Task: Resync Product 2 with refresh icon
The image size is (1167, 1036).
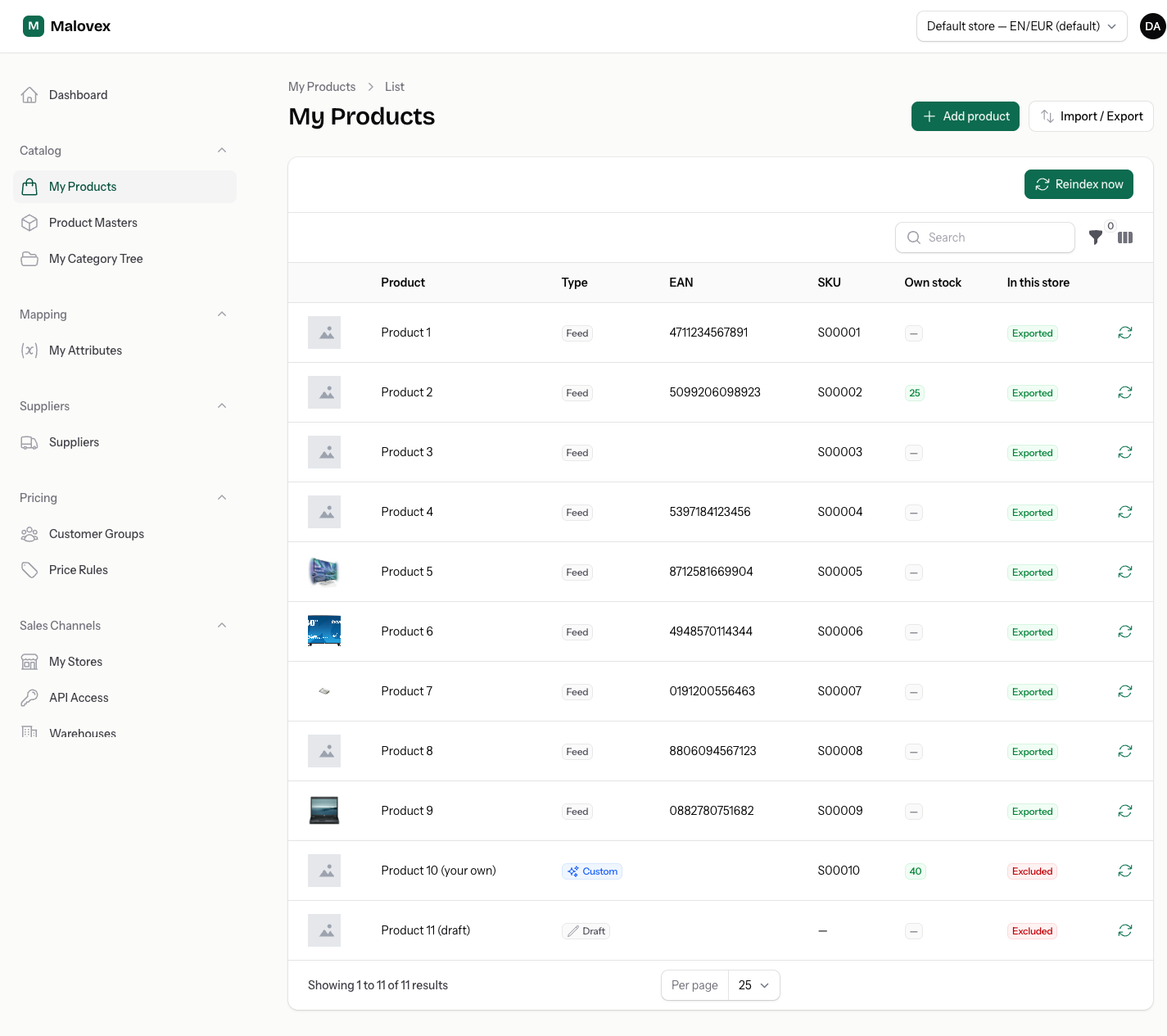Action: click(1125, 392)
